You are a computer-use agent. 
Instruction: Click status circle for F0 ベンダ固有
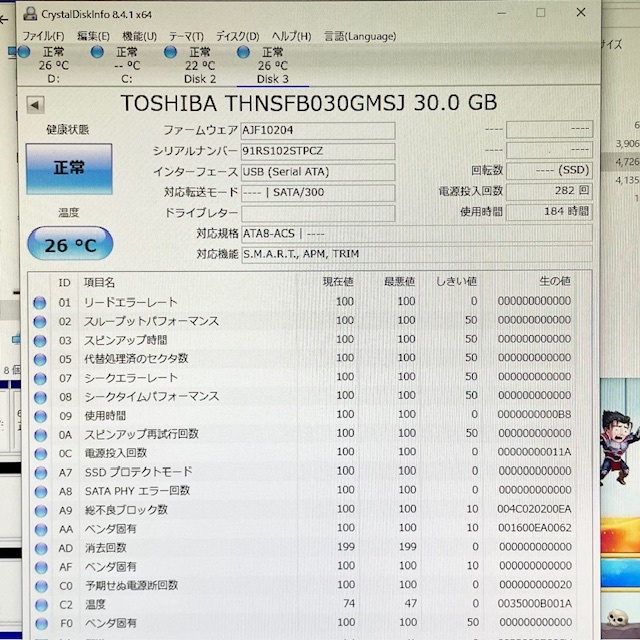point(41,624)
